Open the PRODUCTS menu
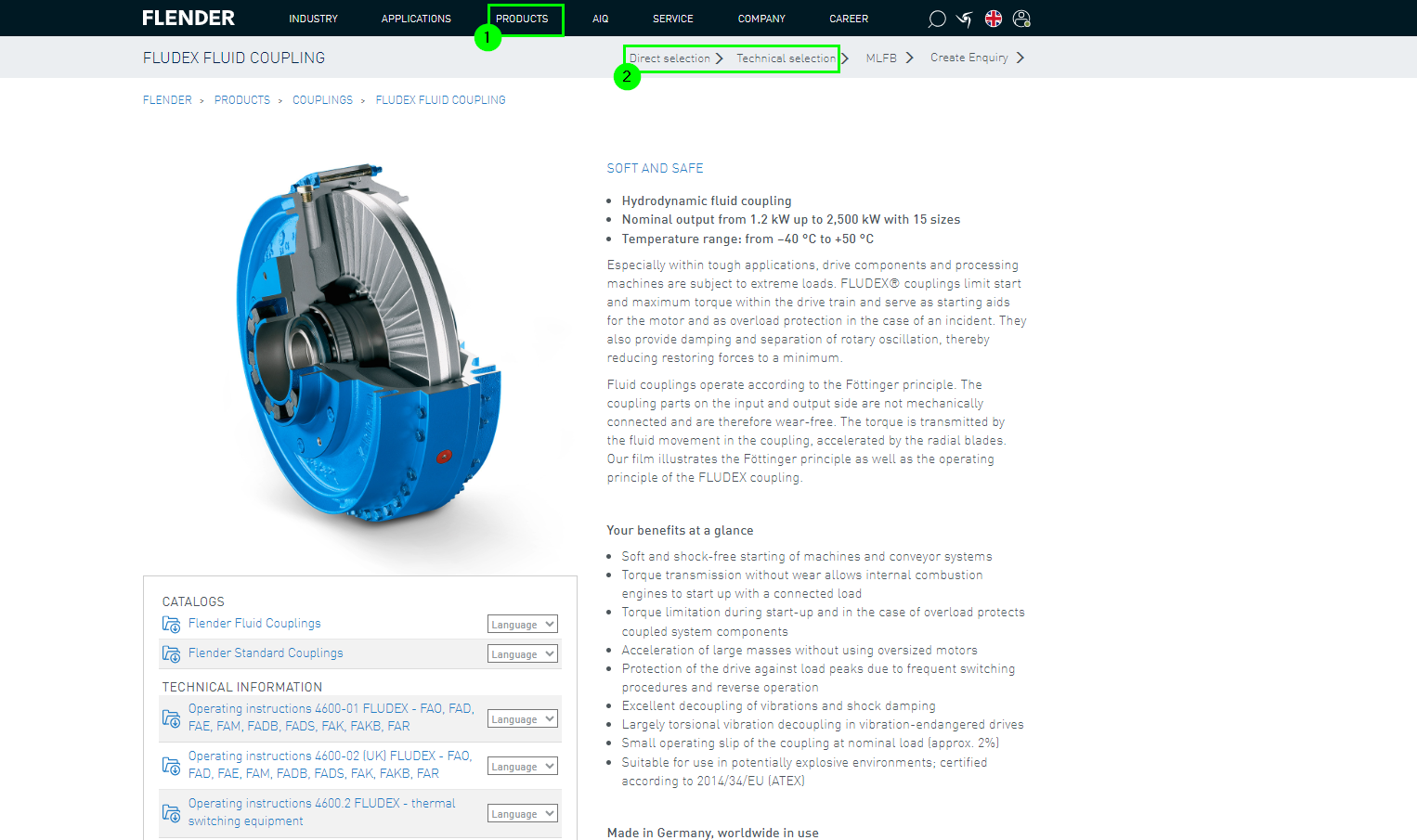 point(522,19)
